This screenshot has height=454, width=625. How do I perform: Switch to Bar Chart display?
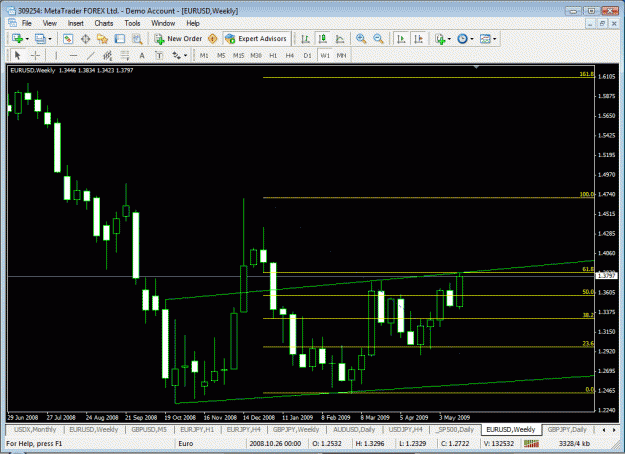(306, 39)
